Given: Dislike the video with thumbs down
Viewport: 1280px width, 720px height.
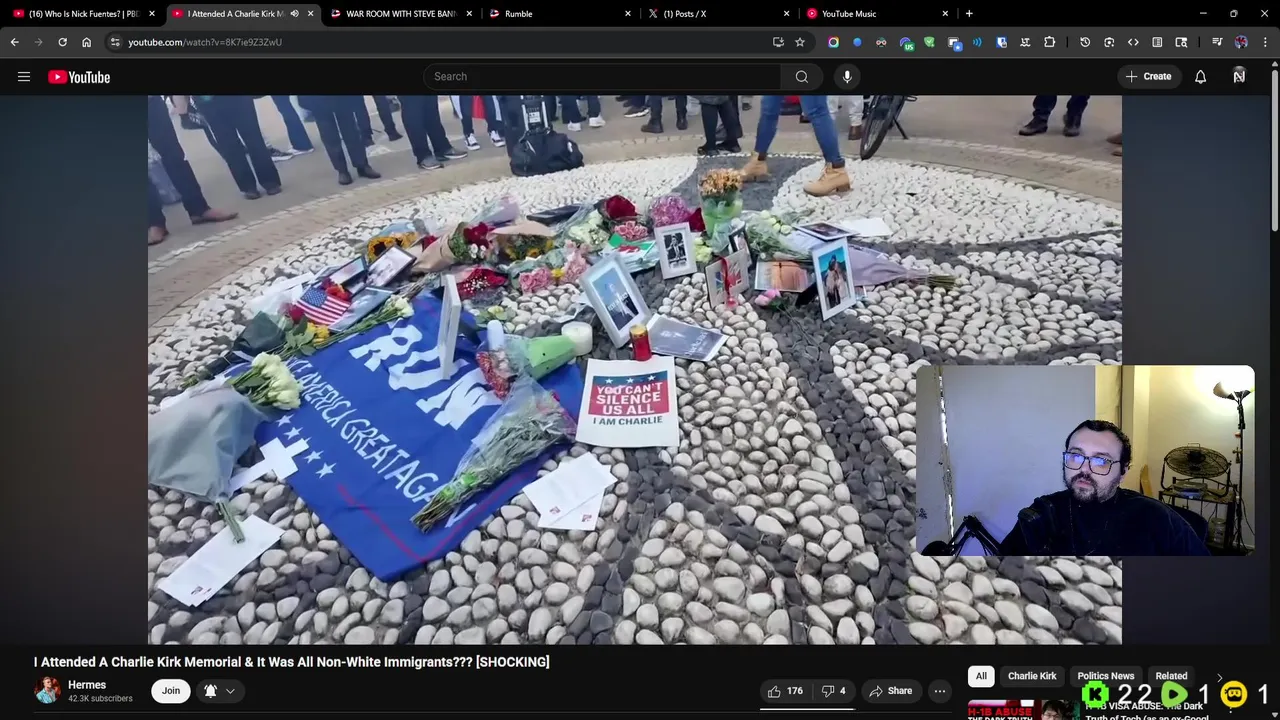Looking at the screenshot, I should tap(834, 691).
